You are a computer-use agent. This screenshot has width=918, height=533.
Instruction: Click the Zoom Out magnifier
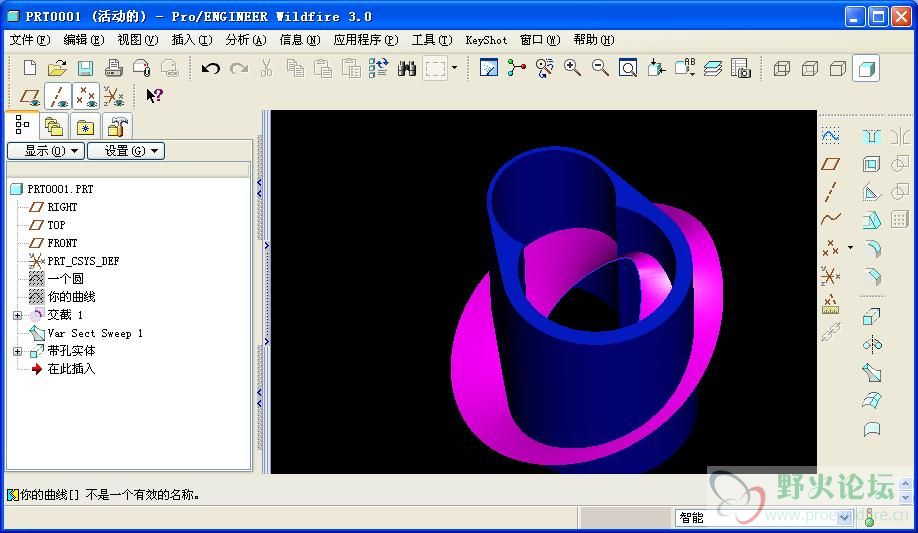(x=600, y=69)
